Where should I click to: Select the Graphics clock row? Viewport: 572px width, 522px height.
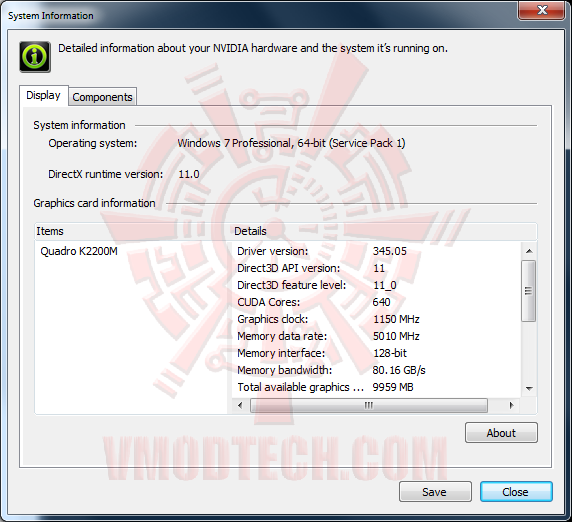(x=376, y=319)
